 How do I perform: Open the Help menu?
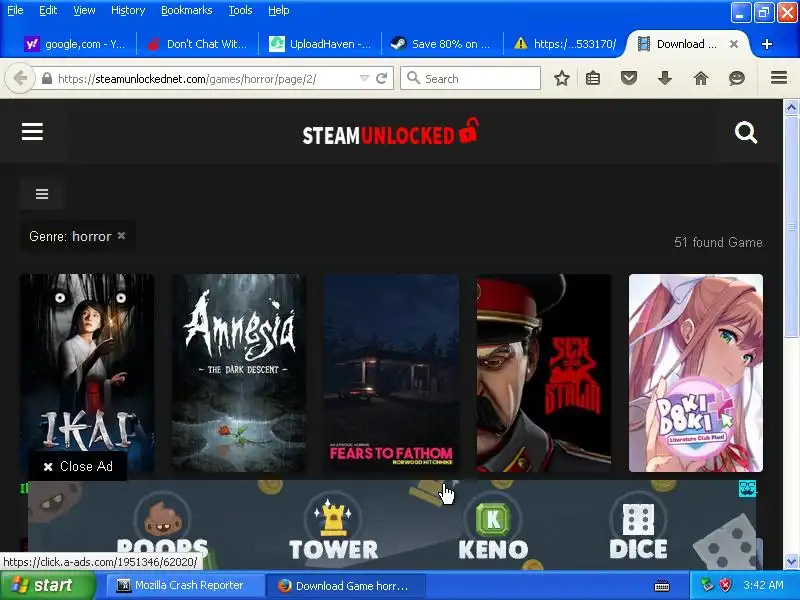pos(279,10)
